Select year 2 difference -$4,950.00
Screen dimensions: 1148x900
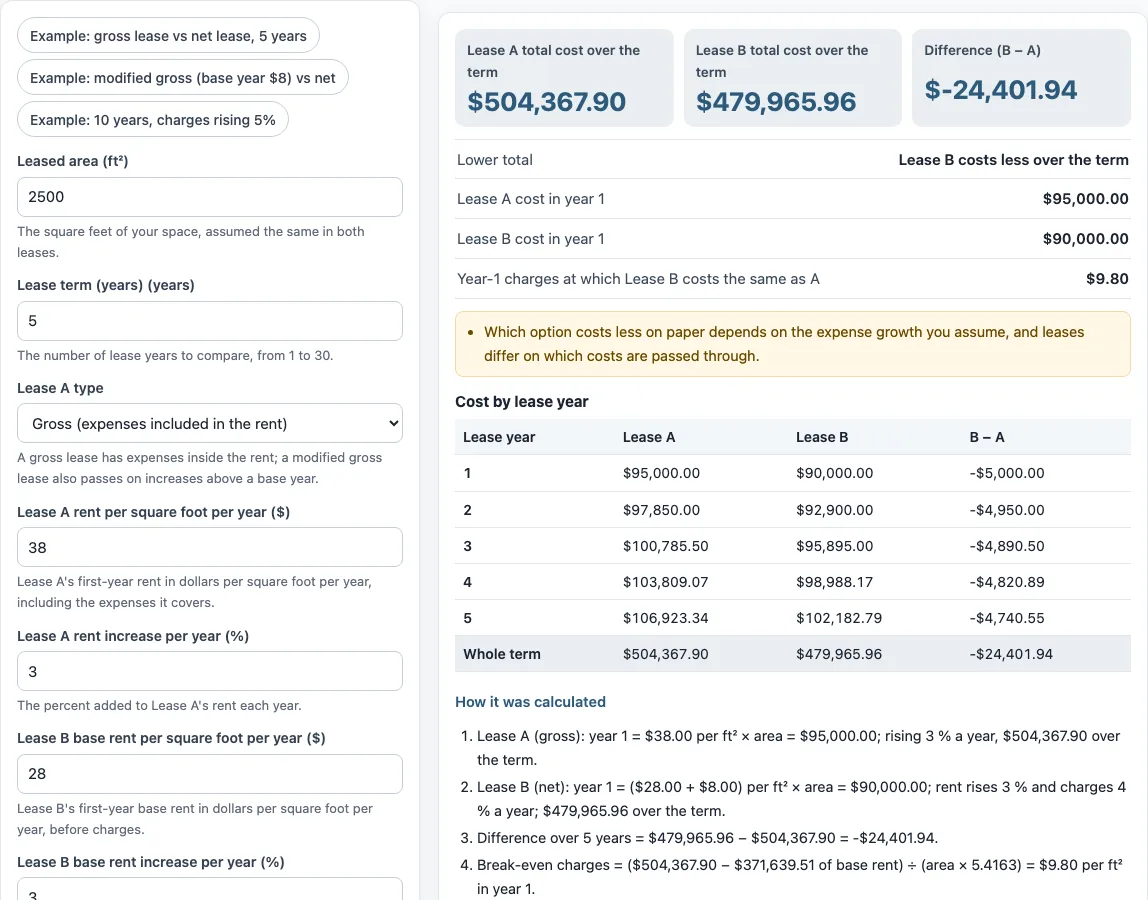(x=1007, y=510)
